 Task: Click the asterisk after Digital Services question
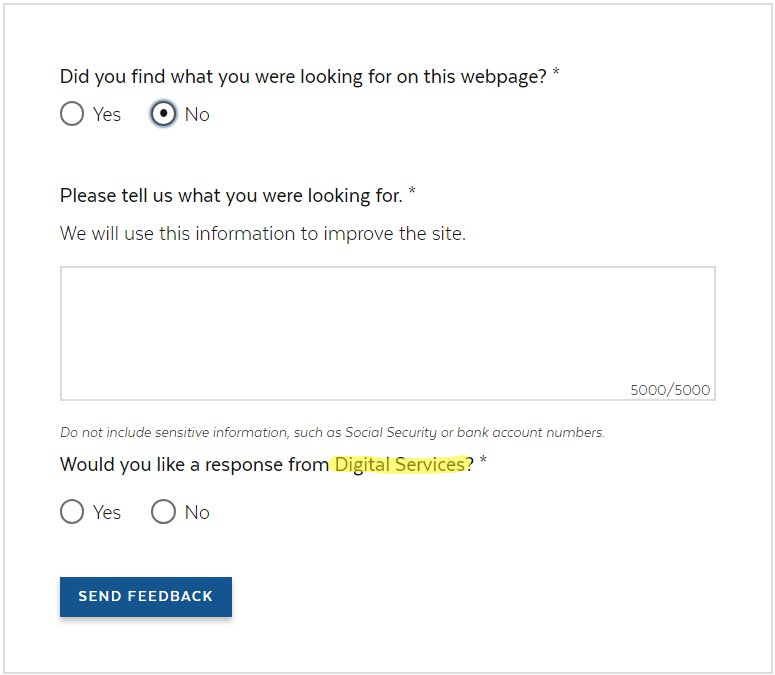click(x=483, y=461)
